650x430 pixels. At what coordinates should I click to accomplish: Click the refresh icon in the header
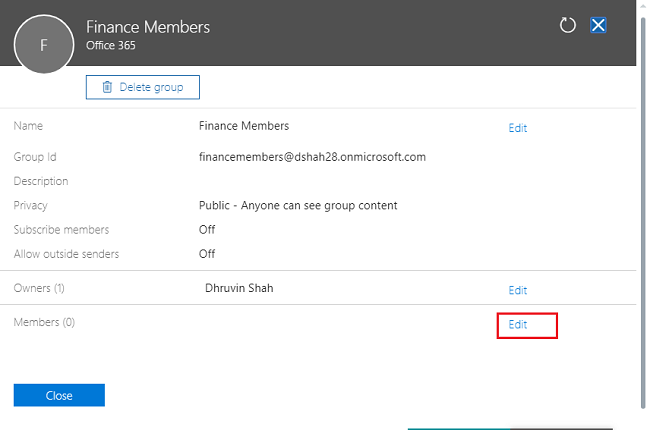click(568, 25)
